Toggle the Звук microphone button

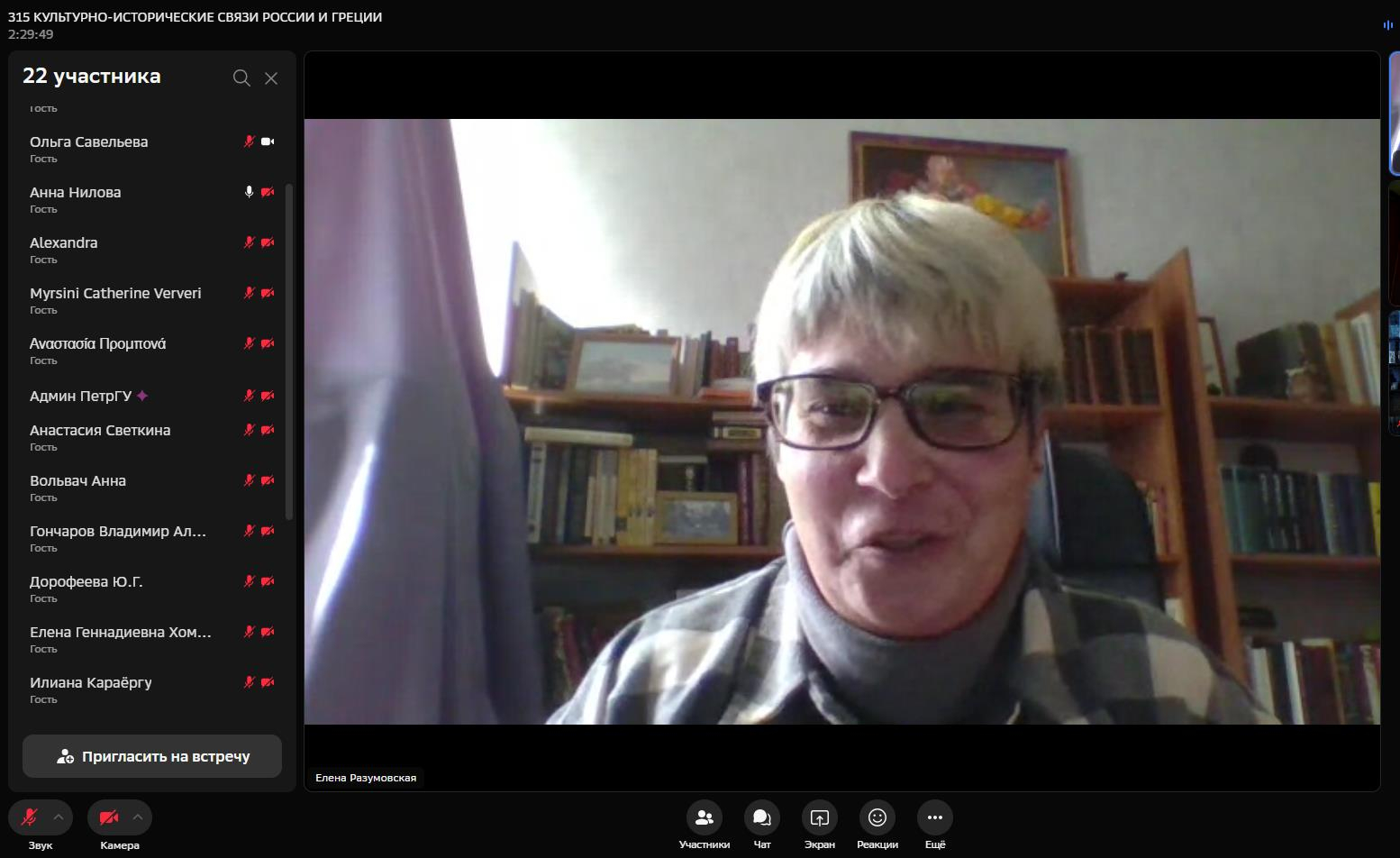30,817
